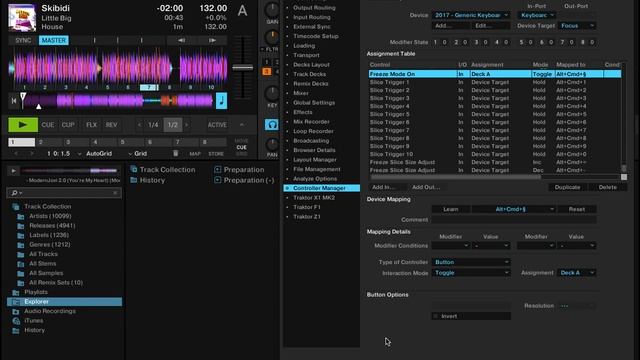Open the Releases (4941) folder
Screen dimensions: 640x360
pos(52,225)
